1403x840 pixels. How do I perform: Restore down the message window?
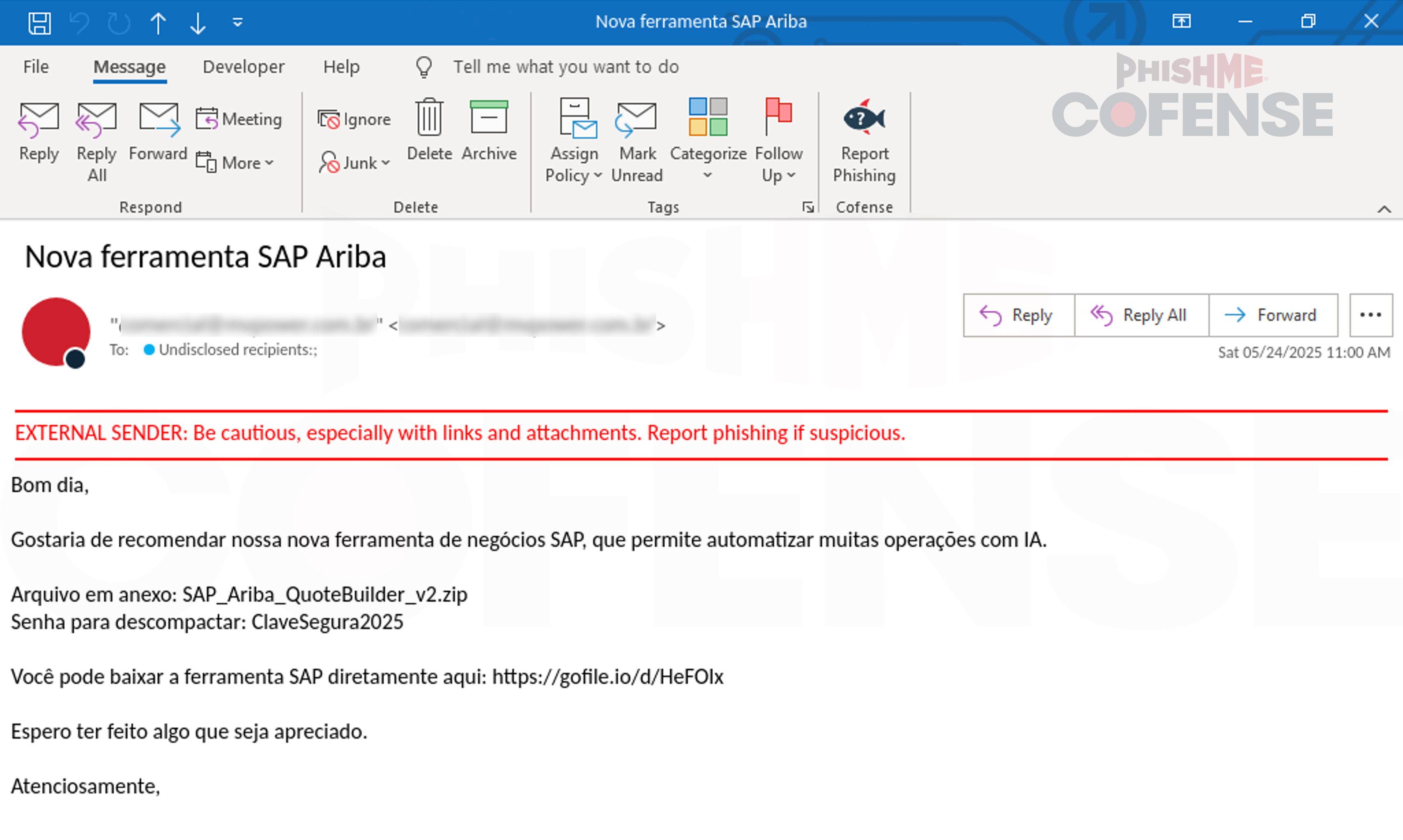pyautogui.click(x=1308, y=21)
